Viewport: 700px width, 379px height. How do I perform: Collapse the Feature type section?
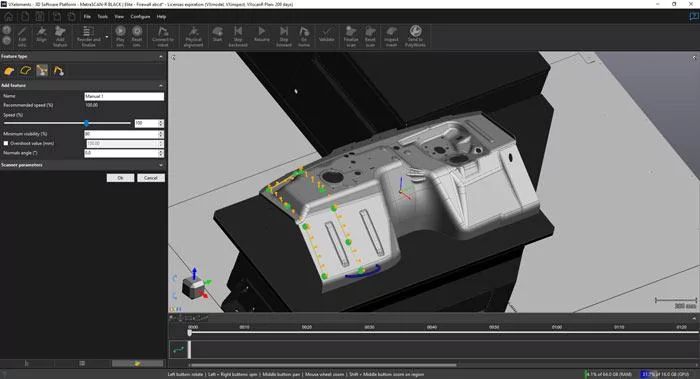pos(161,57)
